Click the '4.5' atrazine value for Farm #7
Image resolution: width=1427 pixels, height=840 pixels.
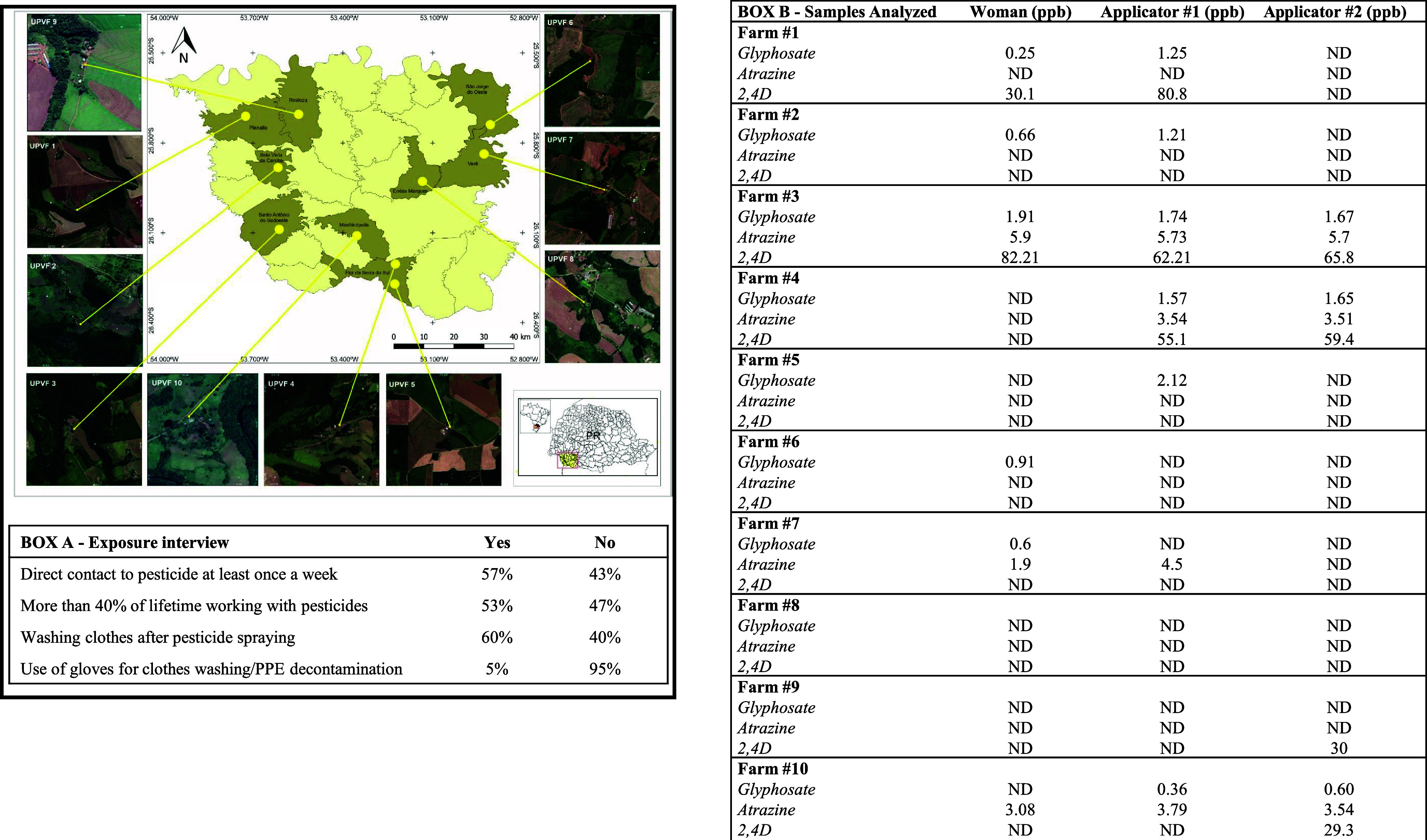click(1172, 564)
